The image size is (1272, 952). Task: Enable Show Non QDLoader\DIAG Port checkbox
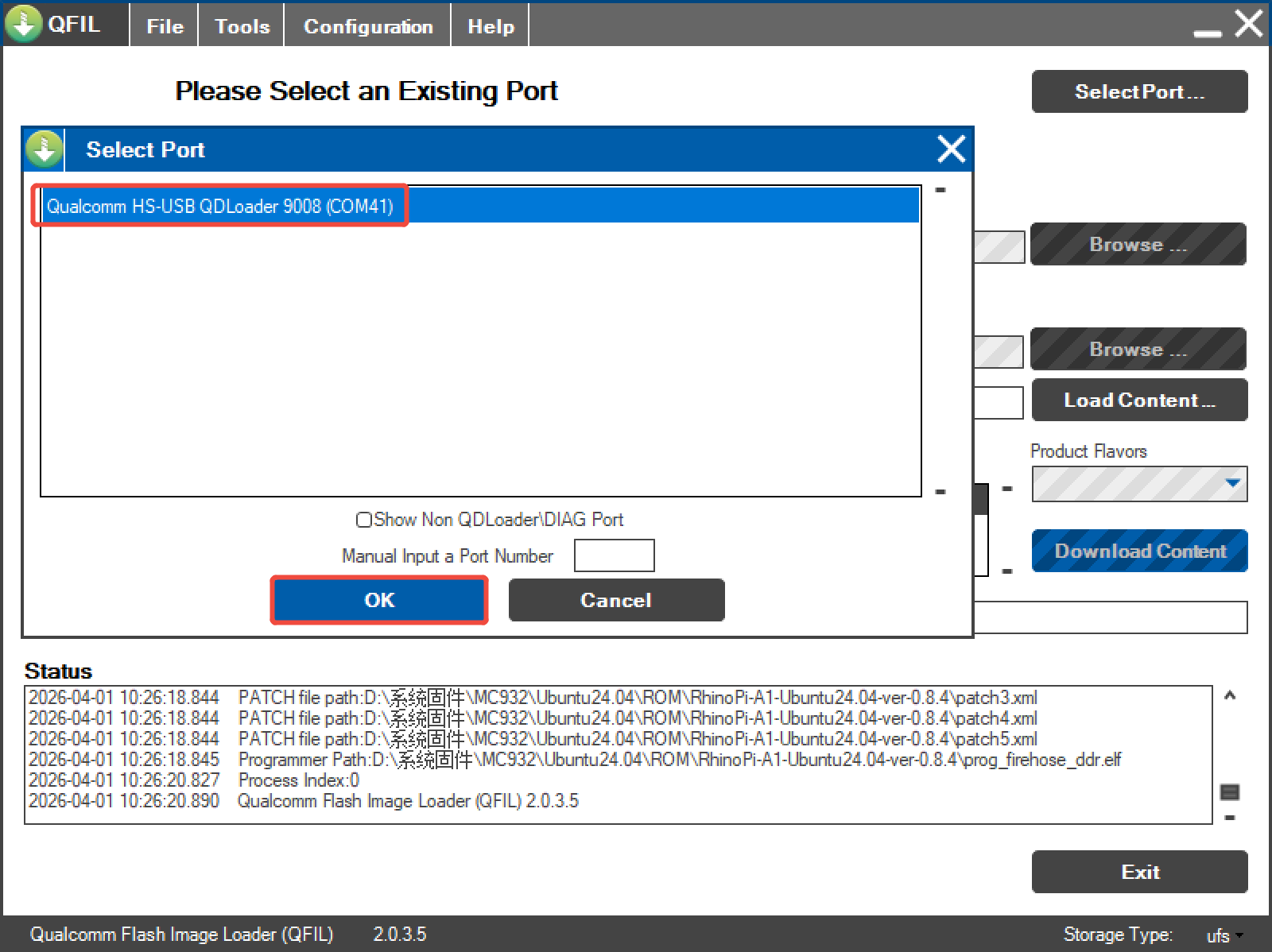click(364, 520)
